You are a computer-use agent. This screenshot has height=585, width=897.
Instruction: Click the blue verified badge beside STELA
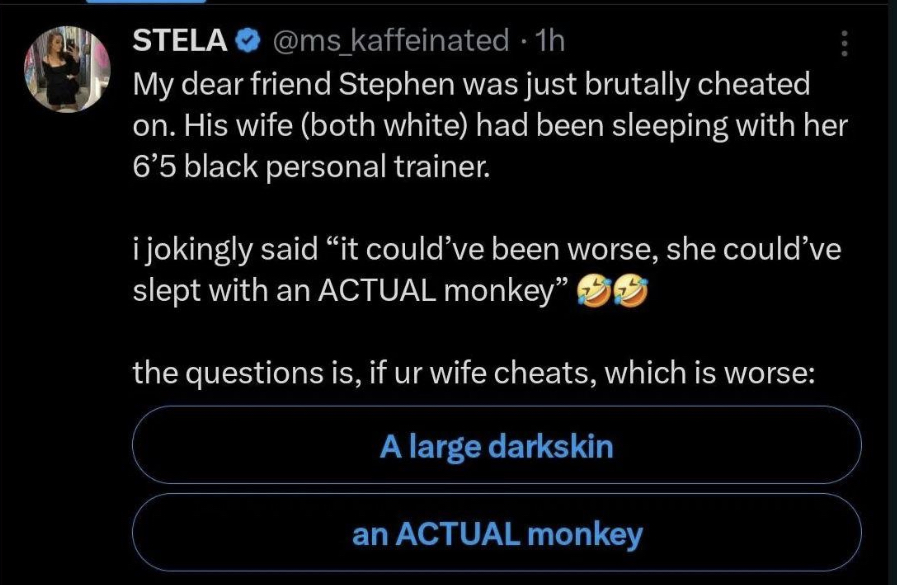248,41
